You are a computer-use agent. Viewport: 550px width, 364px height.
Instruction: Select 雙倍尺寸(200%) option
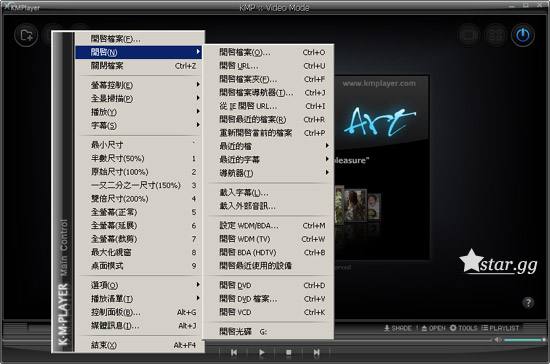140,198
